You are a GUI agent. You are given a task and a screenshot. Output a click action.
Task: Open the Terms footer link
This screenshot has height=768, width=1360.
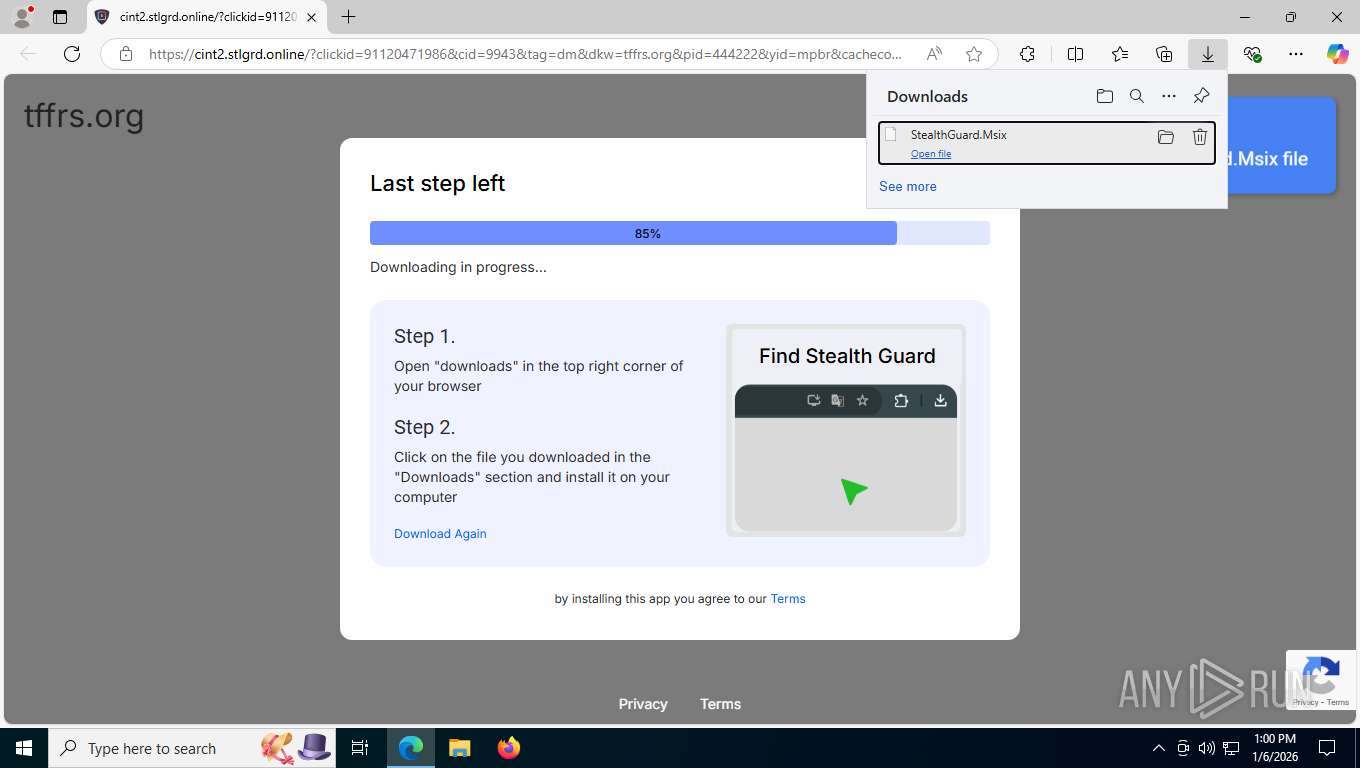tap(720, 704)
